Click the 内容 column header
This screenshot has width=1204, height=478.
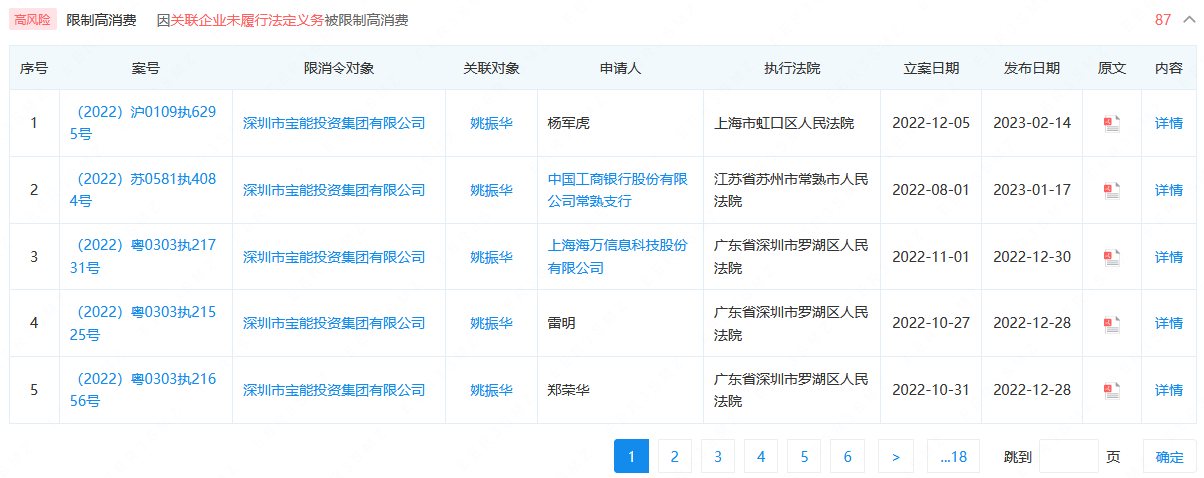[x=1168, y=68]
